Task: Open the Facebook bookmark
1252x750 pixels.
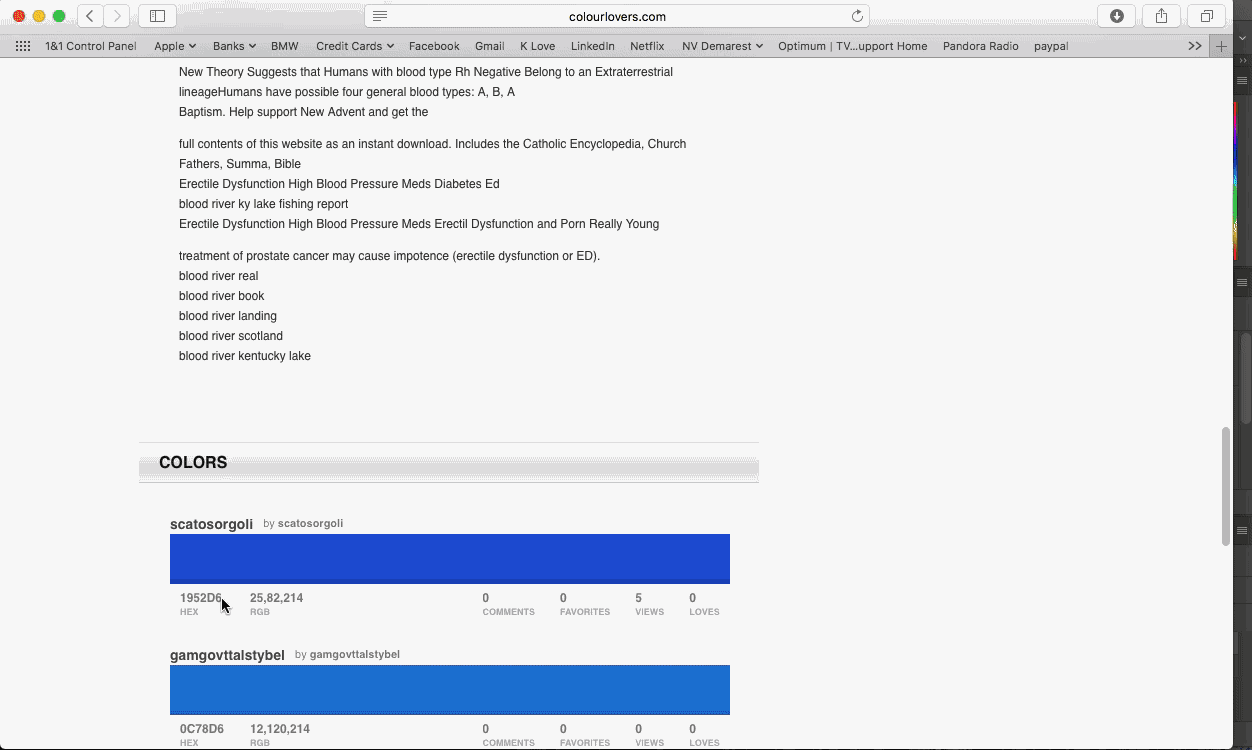Action: [434, 46]
